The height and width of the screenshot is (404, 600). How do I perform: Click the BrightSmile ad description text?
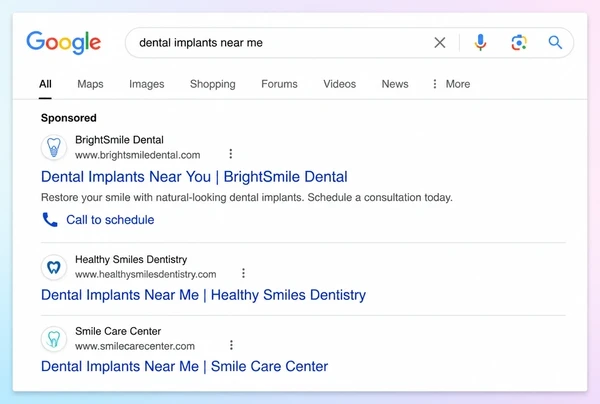coord(247,197)
